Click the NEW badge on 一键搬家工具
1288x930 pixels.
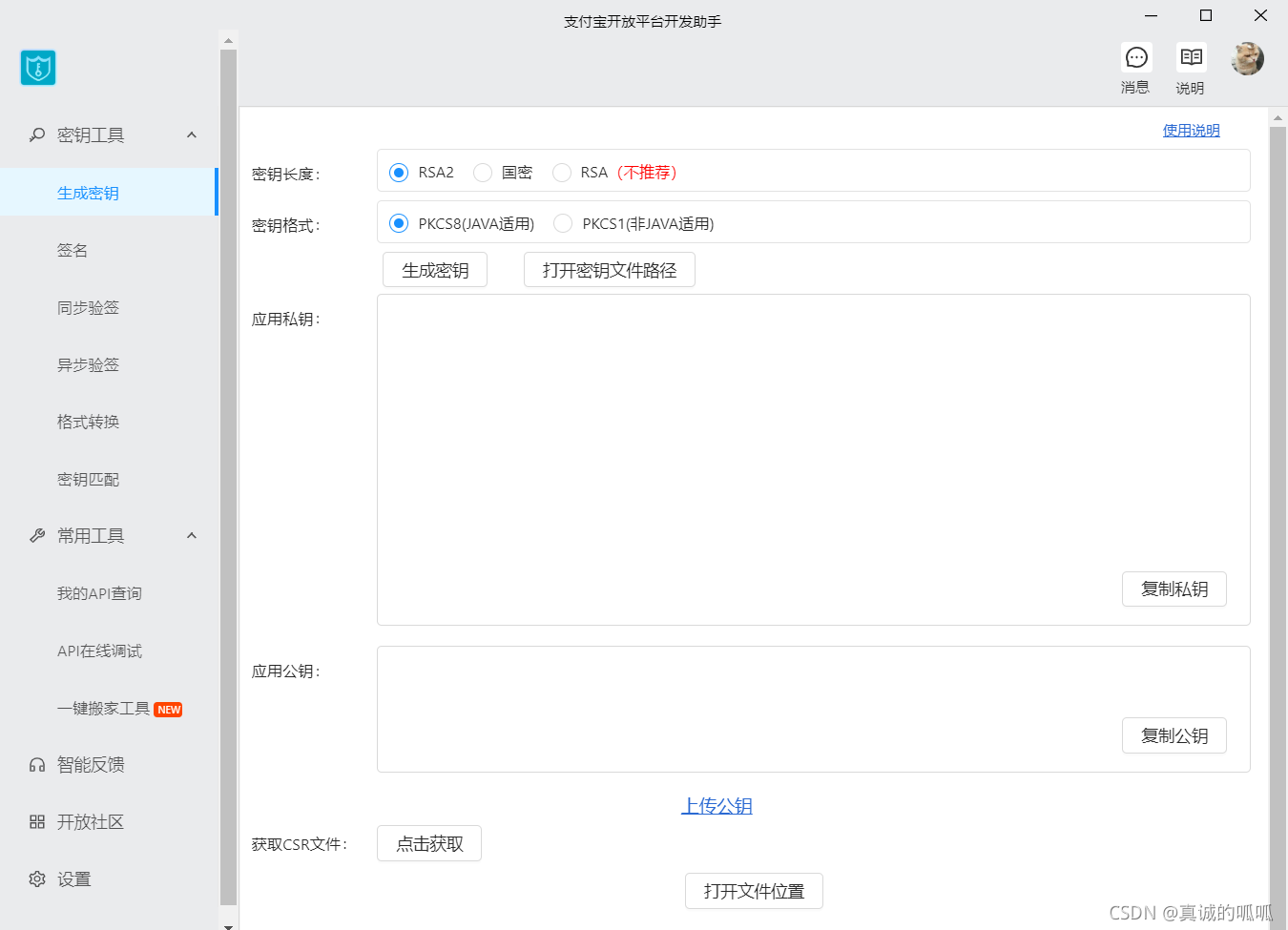point(169,710)
